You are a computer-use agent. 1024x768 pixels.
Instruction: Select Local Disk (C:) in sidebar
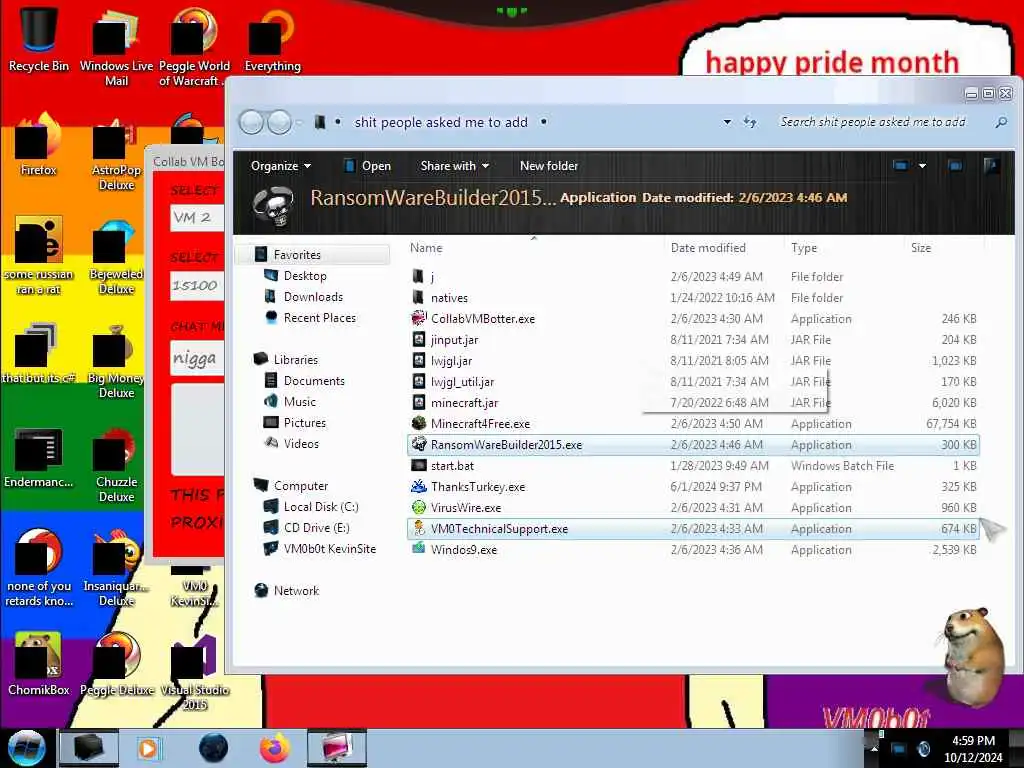click(x=321, y=507)
